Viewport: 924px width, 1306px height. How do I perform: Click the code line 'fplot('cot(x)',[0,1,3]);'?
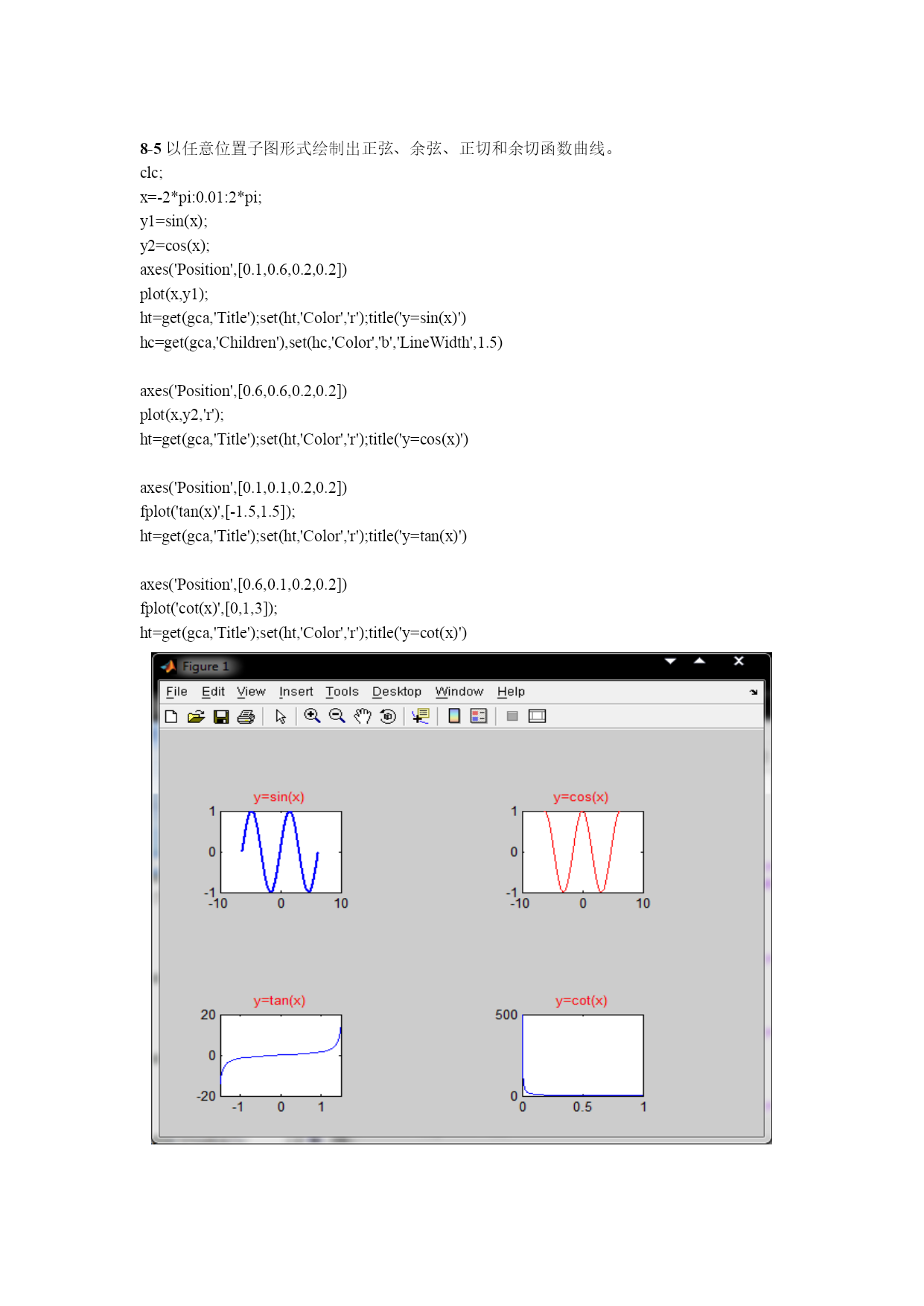coord(208,608)
